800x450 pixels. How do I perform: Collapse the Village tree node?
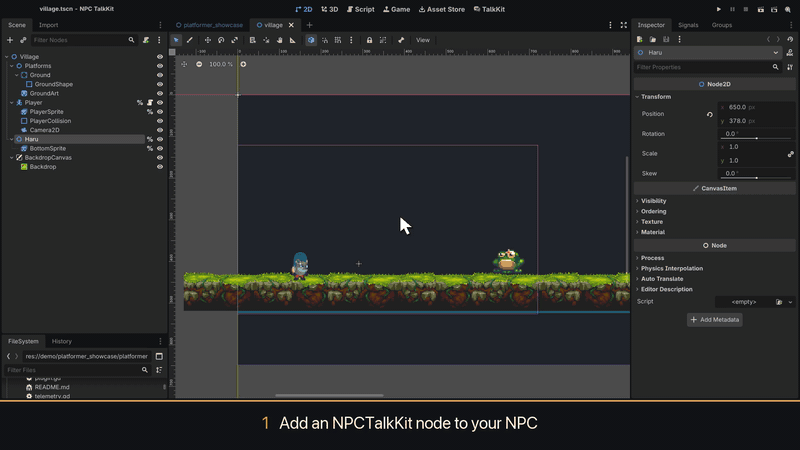pos(7,57)
